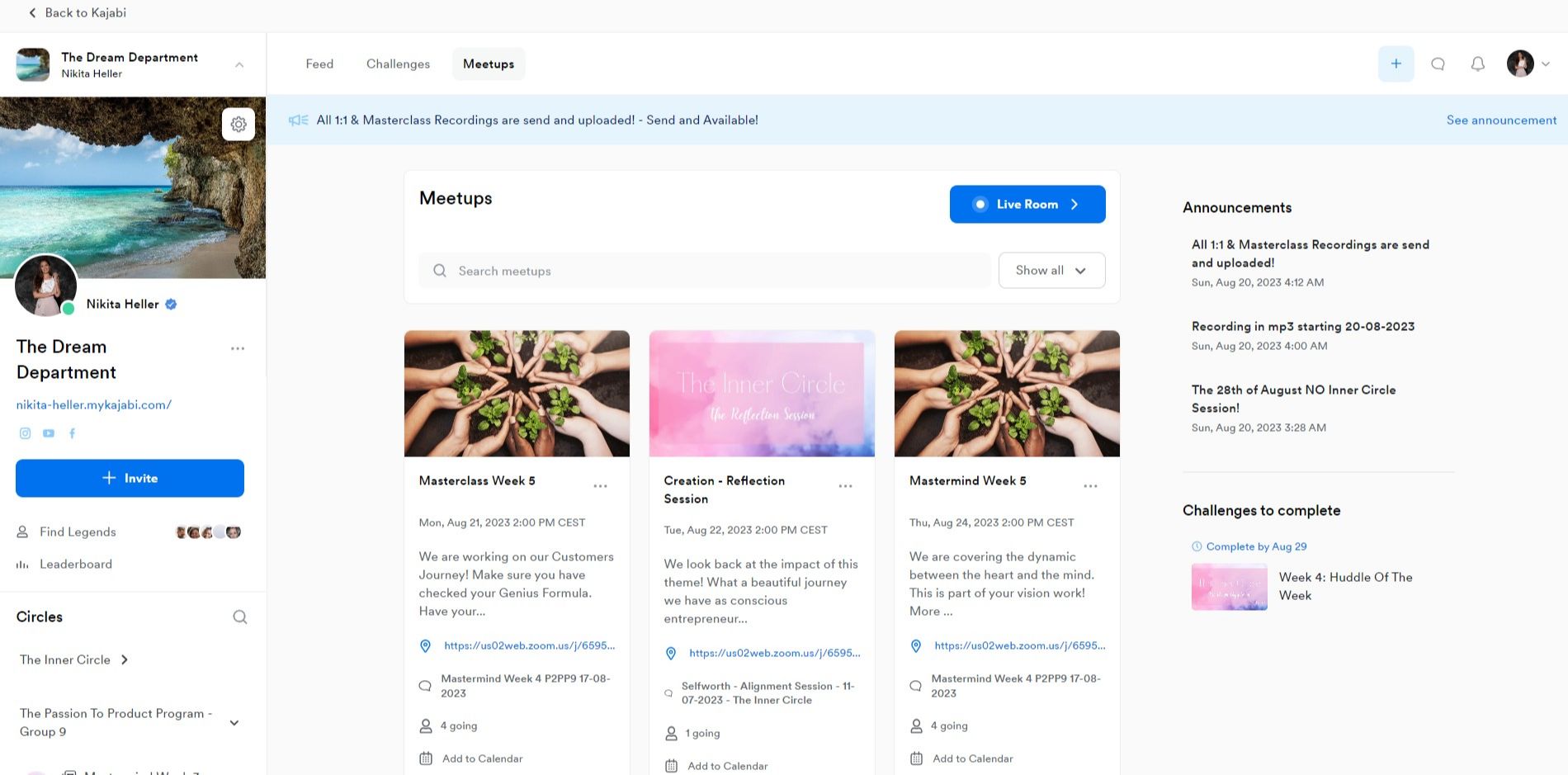Open Week 4: Huddle Of The Week challenge
The image size is (1568, 775).
[1346, 586]
